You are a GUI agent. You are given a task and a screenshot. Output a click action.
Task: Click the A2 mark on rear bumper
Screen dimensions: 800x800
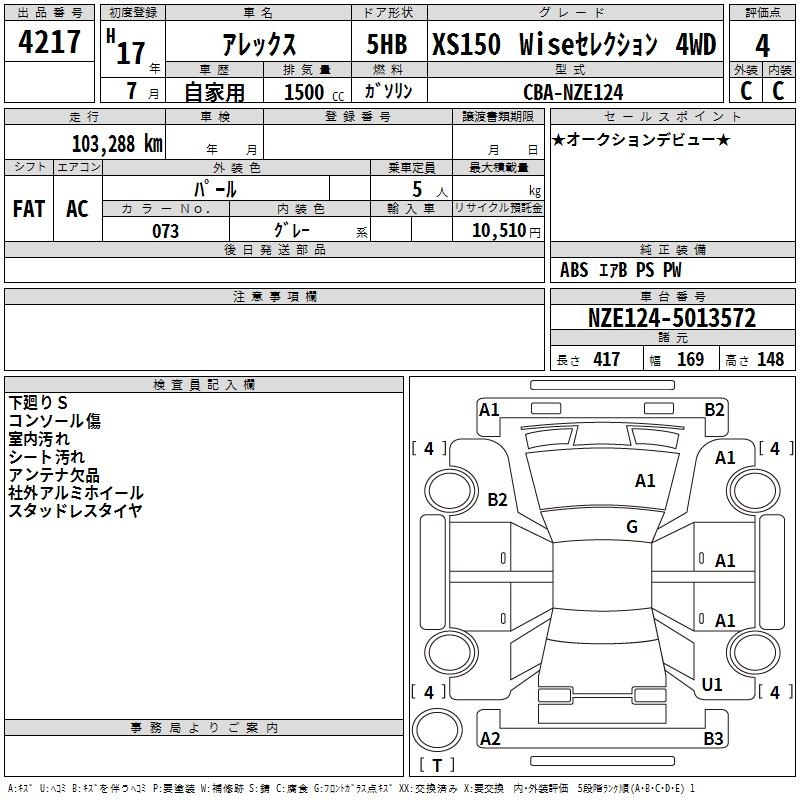[490, 738]
